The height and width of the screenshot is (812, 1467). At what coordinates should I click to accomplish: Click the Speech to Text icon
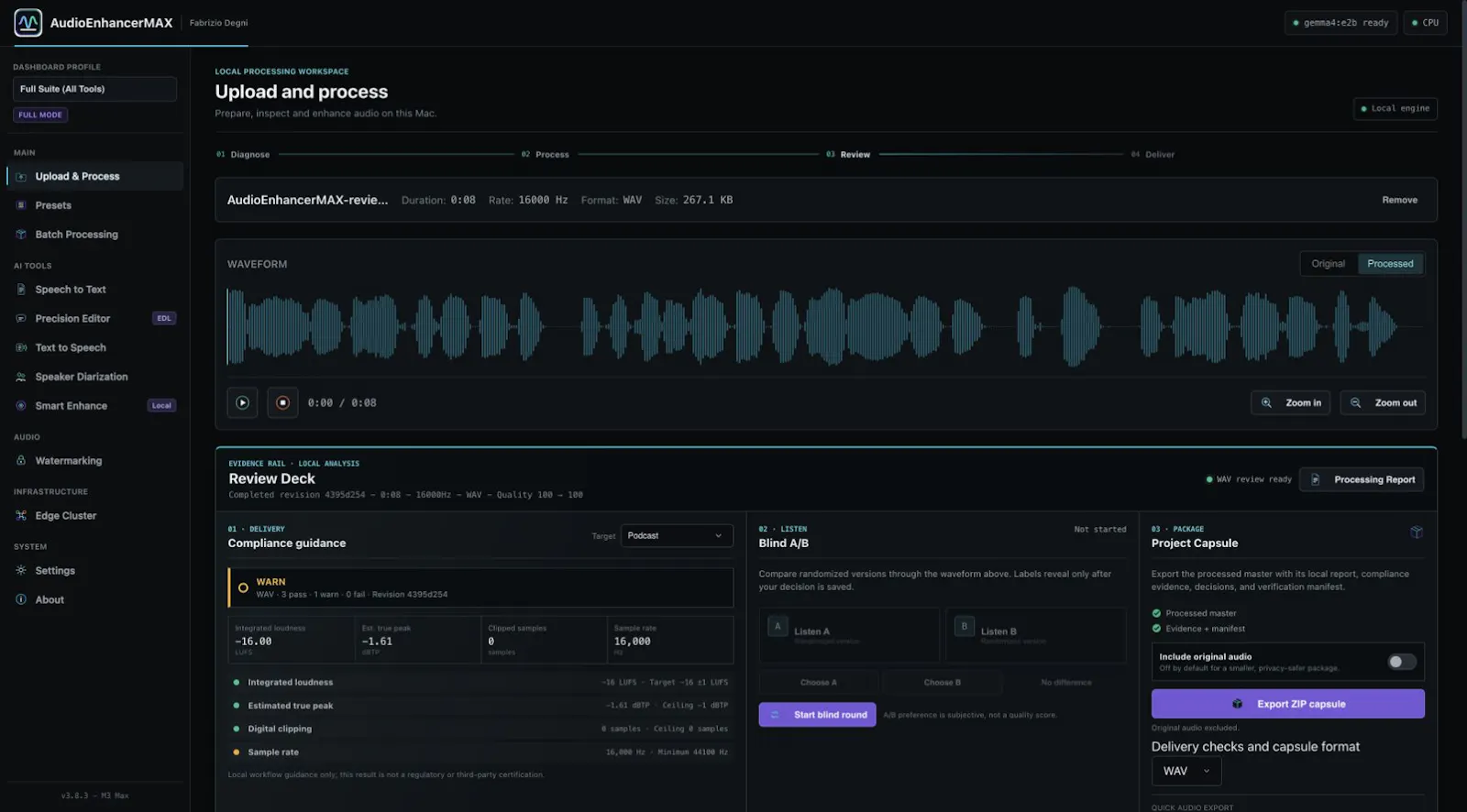pos(21,290)
